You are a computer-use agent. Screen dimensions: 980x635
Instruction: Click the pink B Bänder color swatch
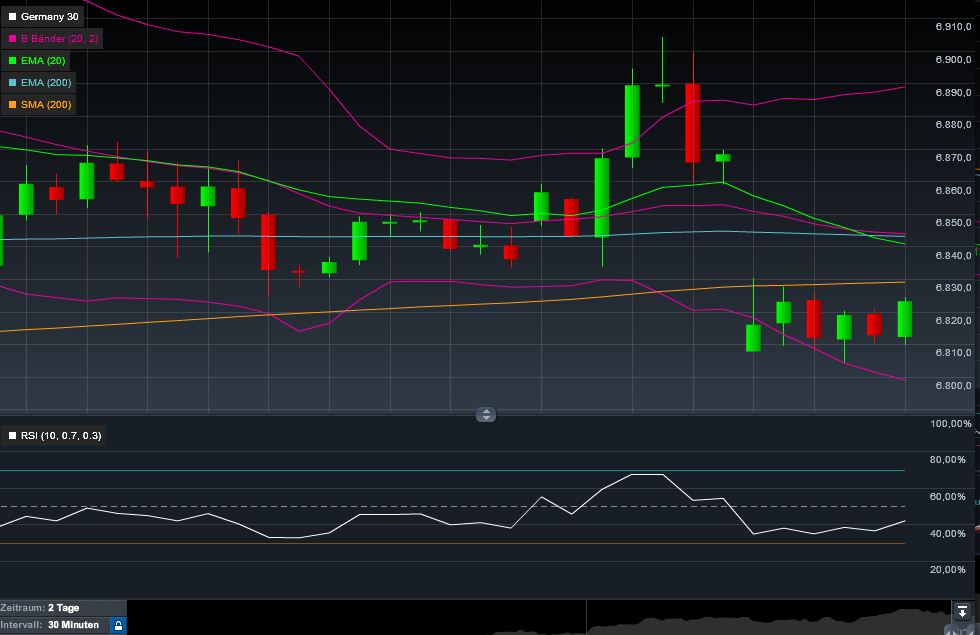[x=11, y=38]
